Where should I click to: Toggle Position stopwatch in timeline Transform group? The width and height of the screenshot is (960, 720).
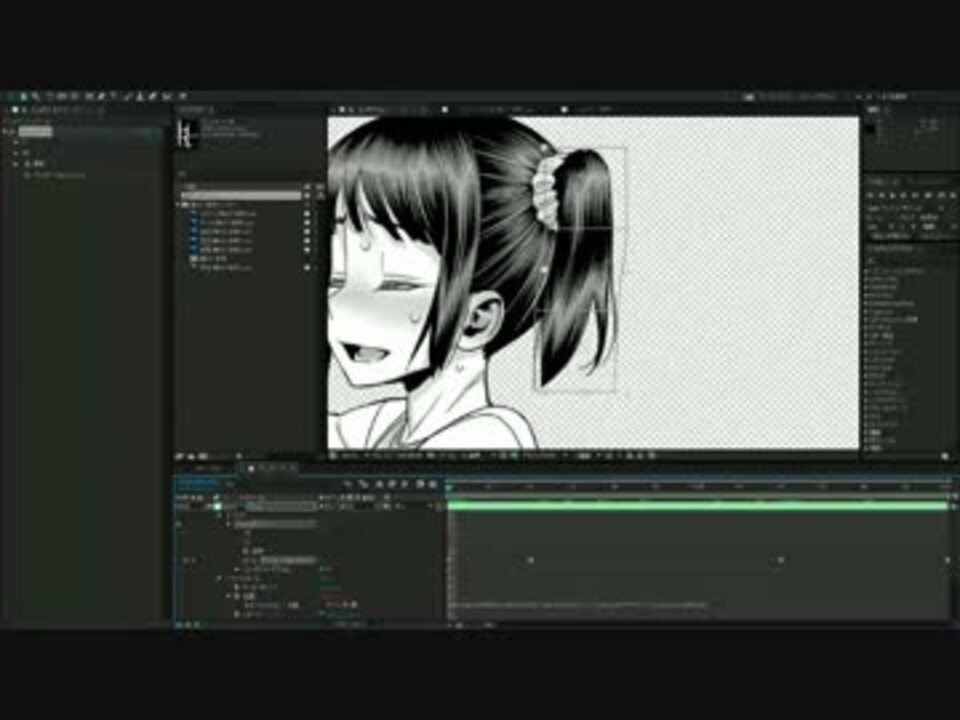(238, 595)
